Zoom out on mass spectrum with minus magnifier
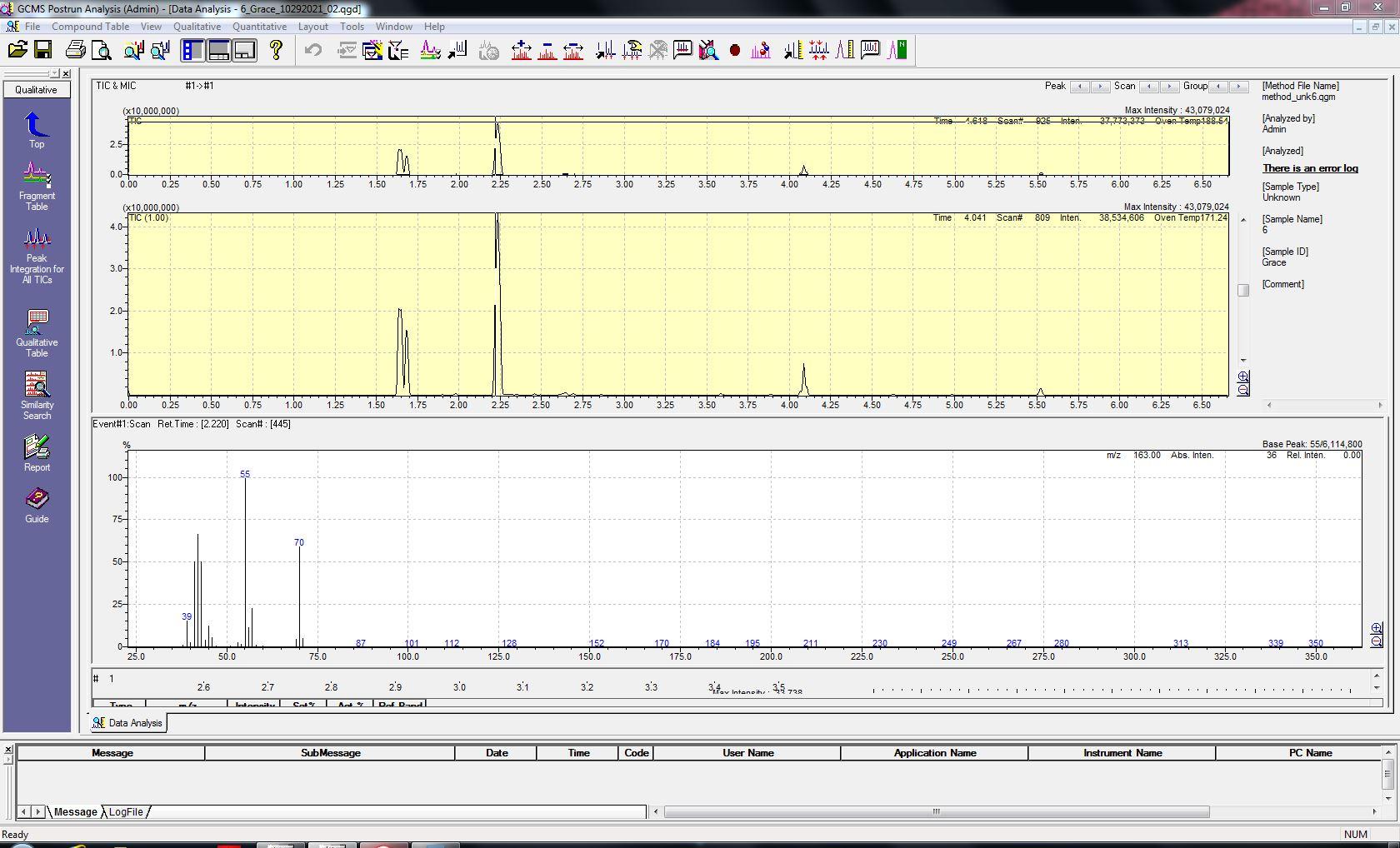The height and width of the screenshot is (848, 1400). (x=1377, y=641)
